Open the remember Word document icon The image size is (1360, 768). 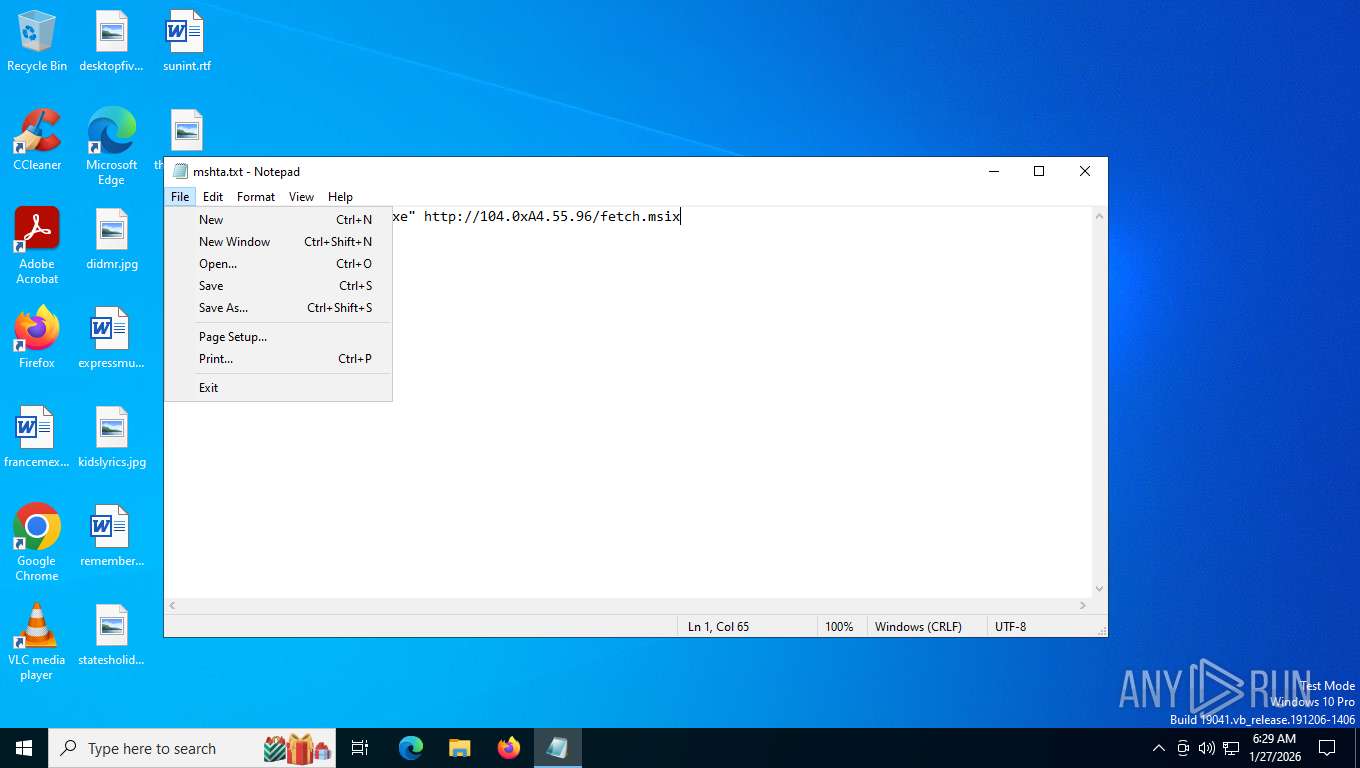(112, 536)
